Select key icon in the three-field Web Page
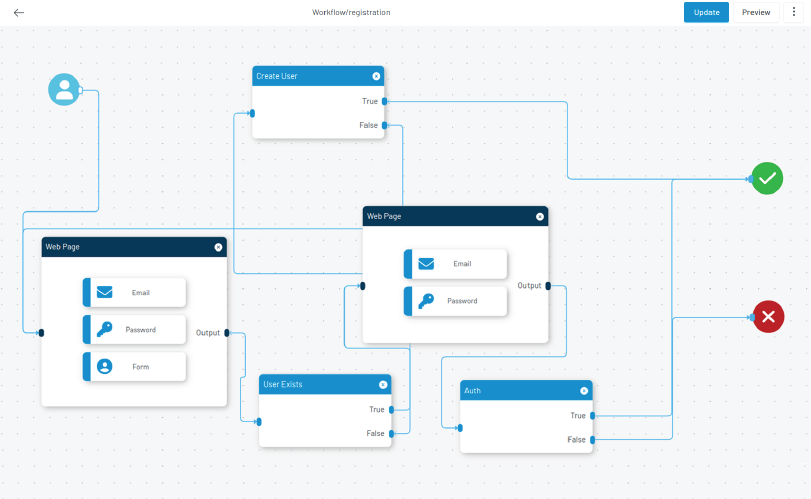 (104, 329)
